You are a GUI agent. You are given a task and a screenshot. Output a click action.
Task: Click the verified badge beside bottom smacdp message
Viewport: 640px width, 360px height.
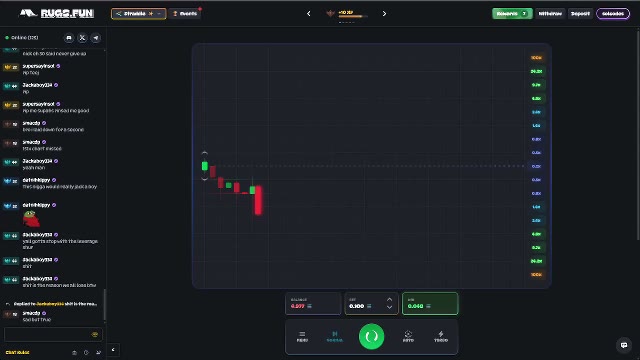(44, 313)
